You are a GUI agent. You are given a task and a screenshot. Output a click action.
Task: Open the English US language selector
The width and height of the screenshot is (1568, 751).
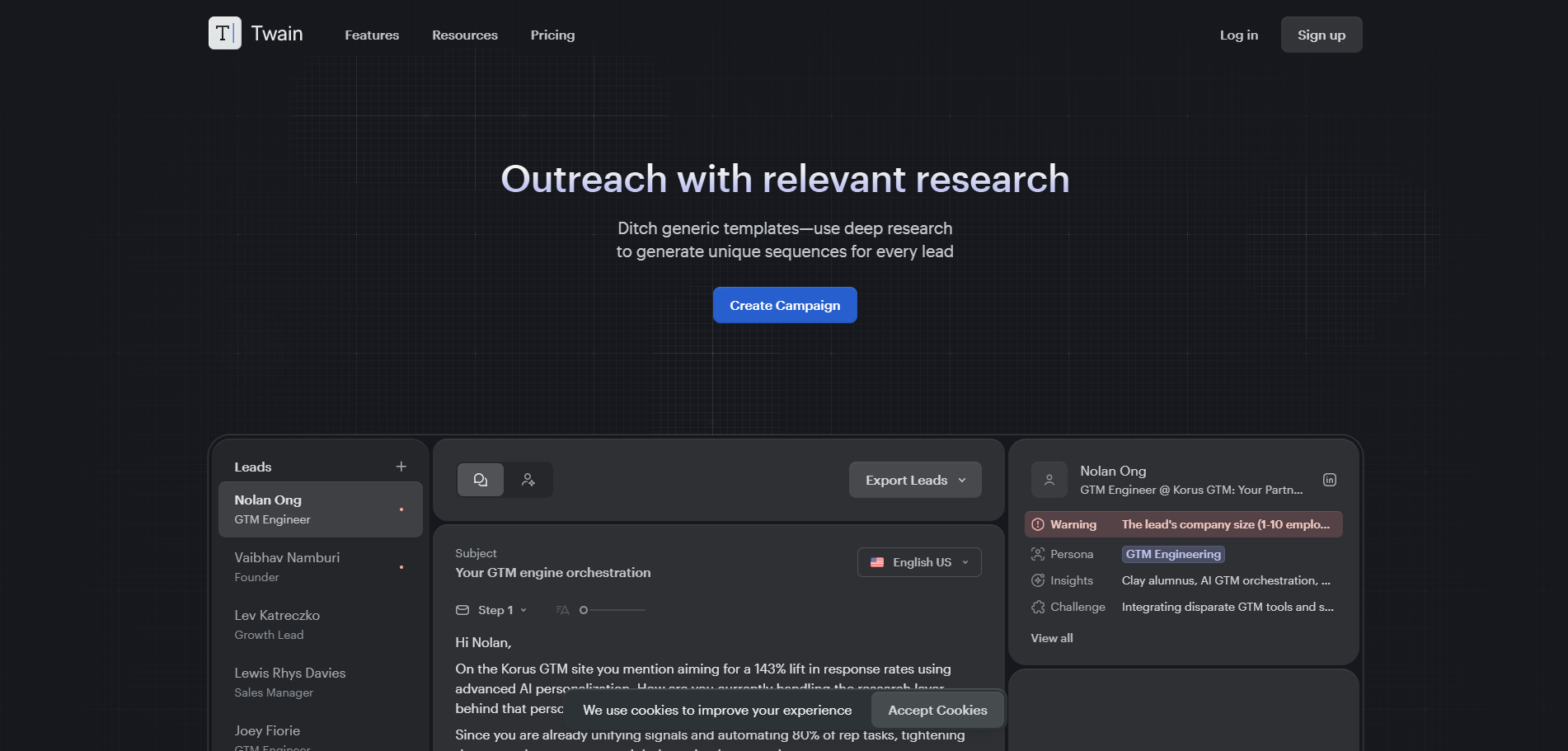[x=918, y=562]
